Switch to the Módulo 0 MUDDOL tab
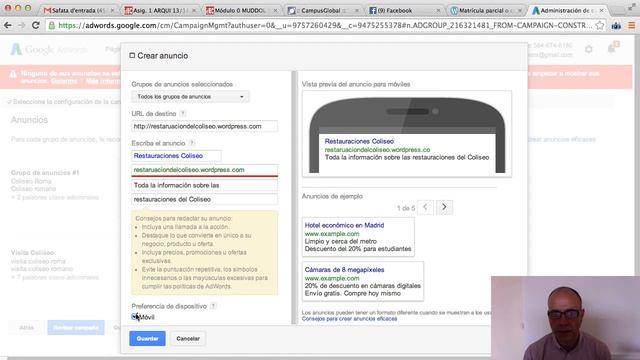 pyautogui.click(x=241, y=11)
